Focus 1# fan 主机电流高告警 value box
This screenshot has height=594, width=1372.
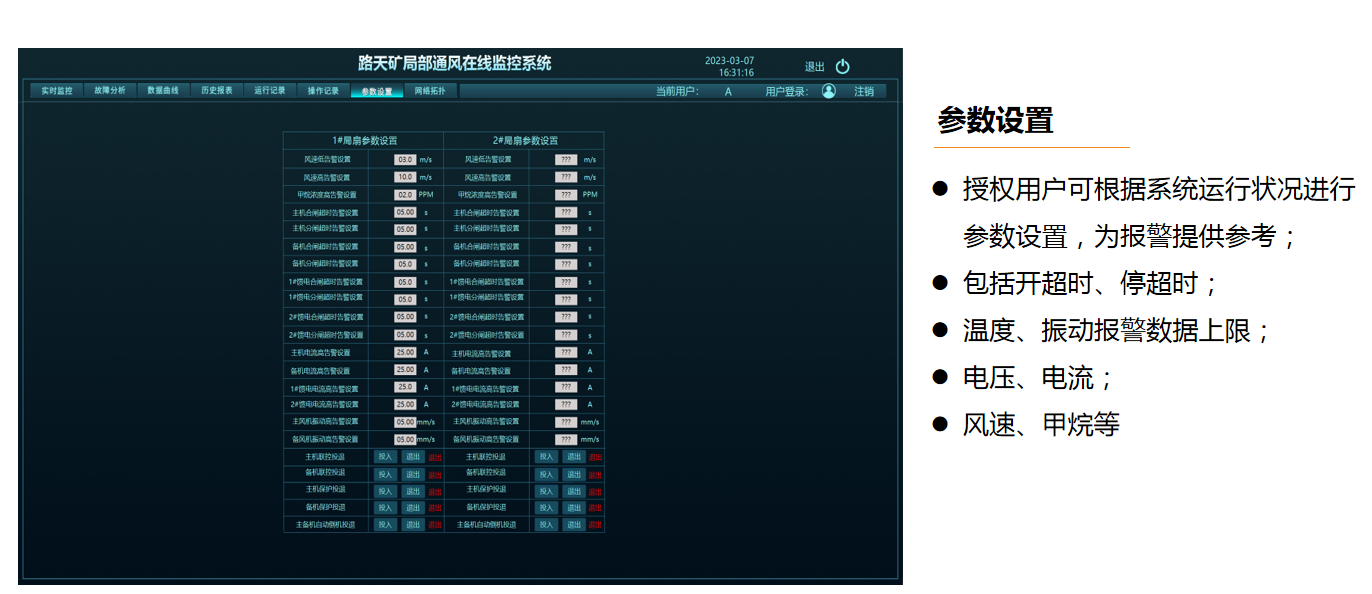pyautogui.click(x=405, y=352)
